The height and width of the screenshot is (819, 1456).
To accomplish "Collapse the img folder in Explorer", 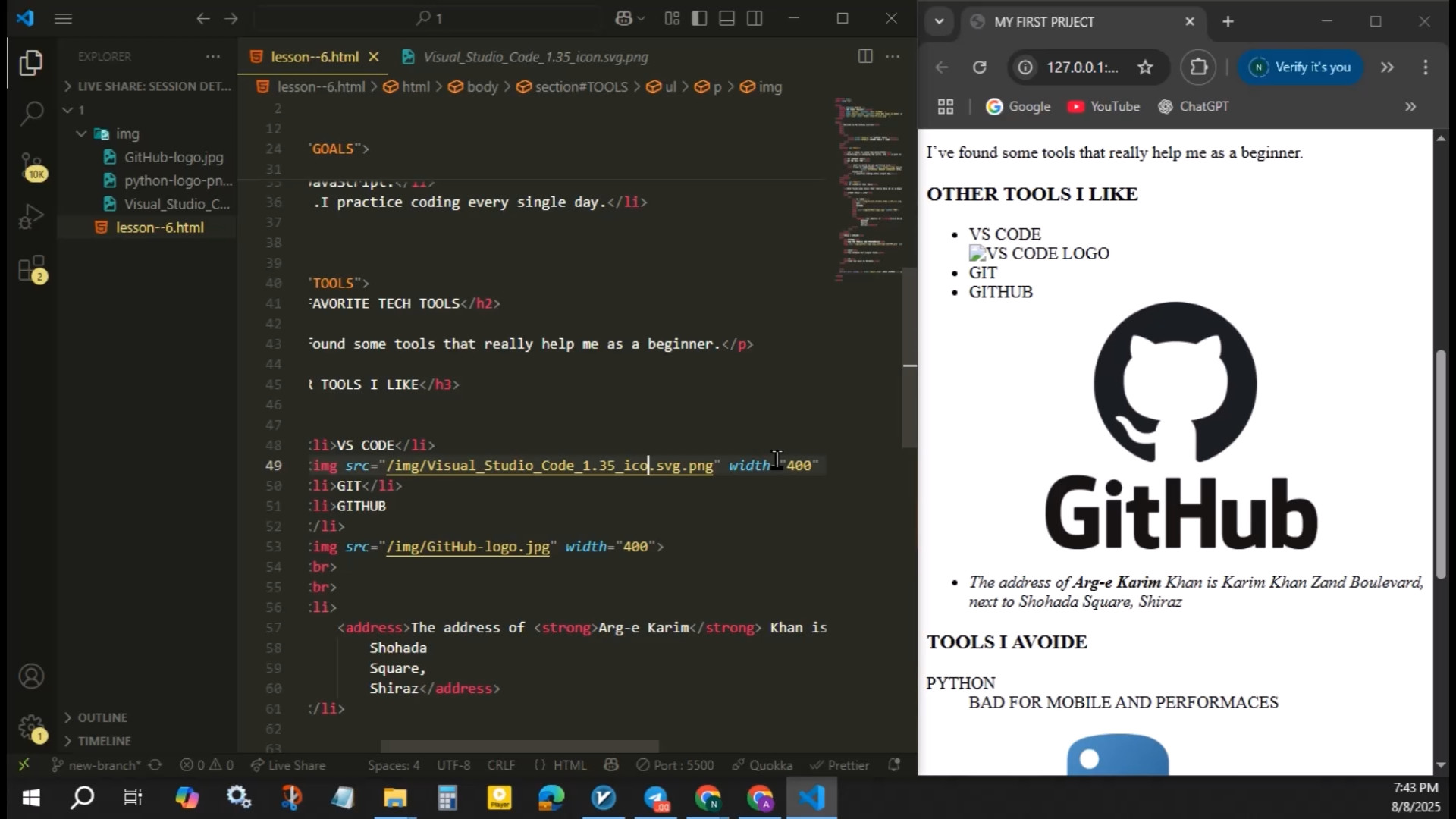I will 82,133.
